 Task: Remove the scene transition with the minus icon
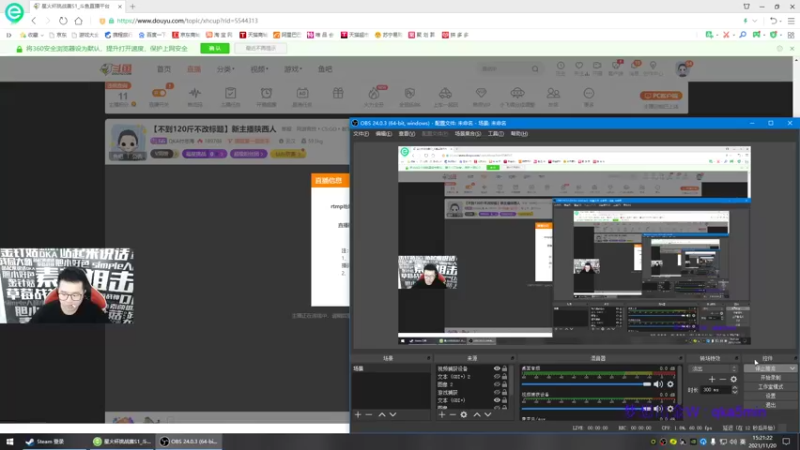point(722,379)
